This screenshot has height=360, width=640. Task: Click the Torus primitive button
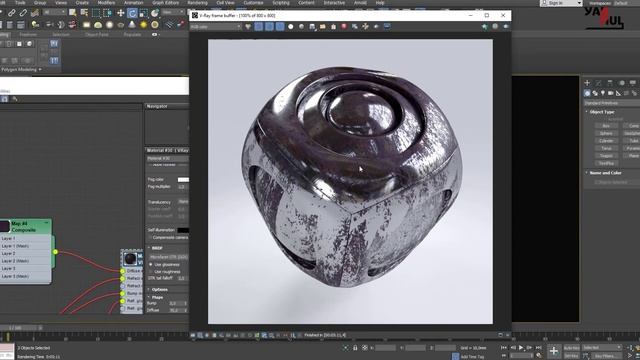tap(606, 148)
